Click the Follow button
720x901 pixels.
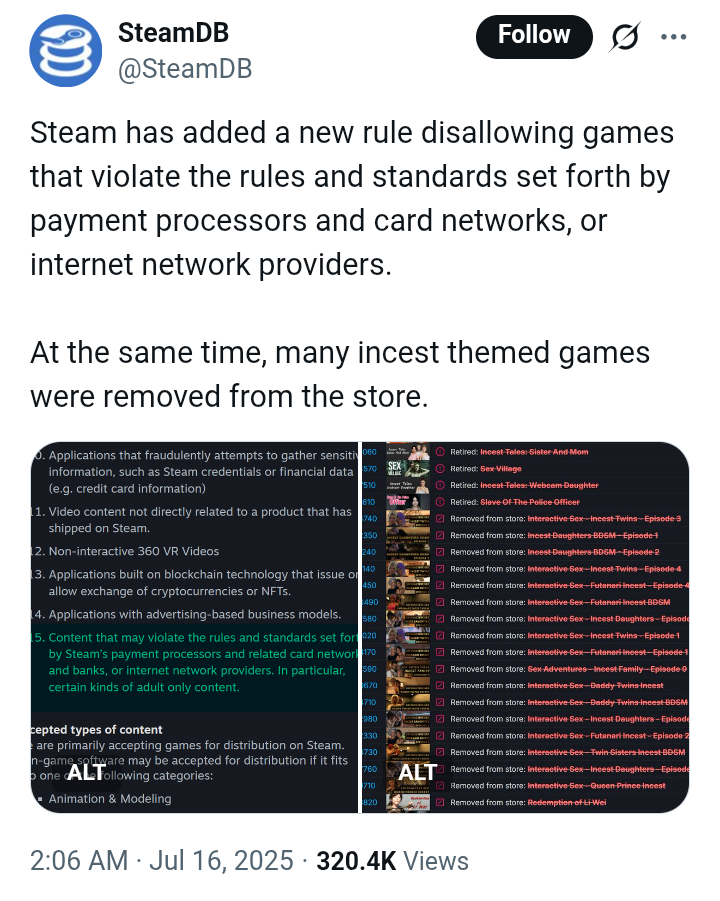tap(534, 36)
